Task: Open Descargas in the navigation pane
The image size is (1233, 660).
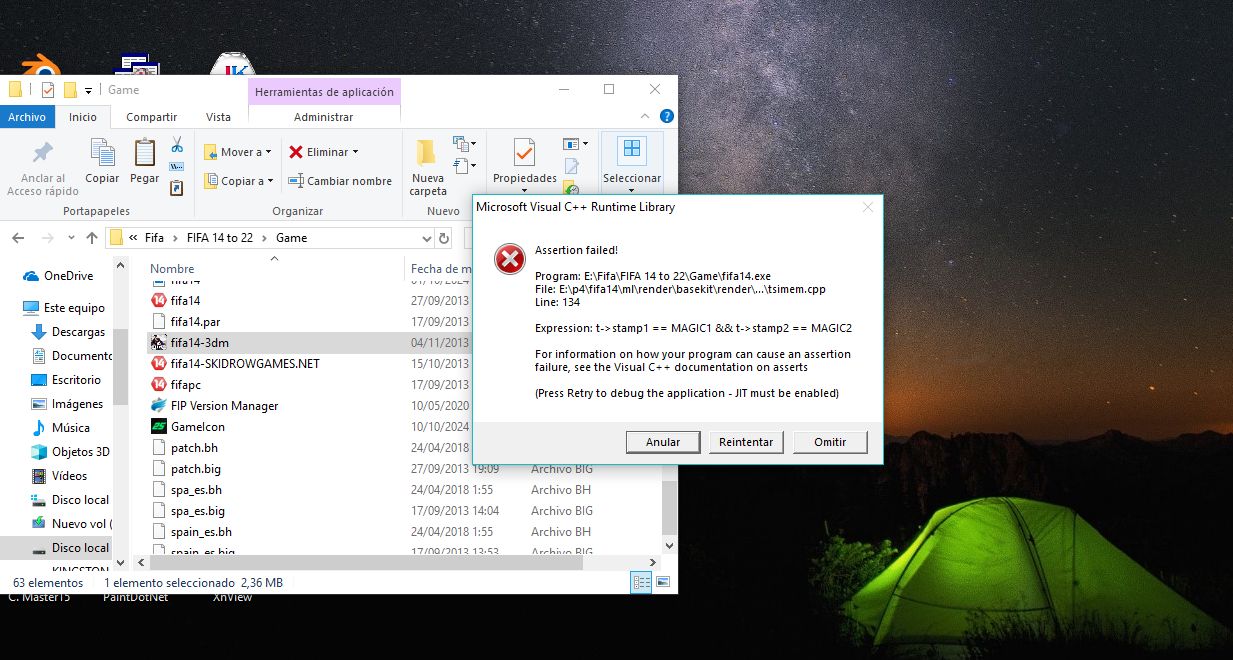Action: tap(69, 332)
